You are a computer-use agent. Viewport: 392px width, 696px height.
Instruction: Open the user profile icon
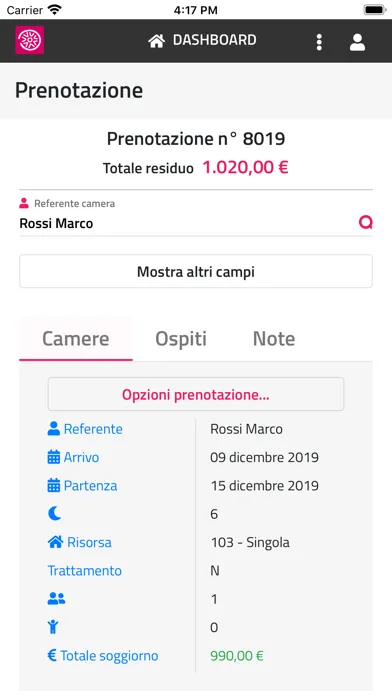click(x=357, y=42)
